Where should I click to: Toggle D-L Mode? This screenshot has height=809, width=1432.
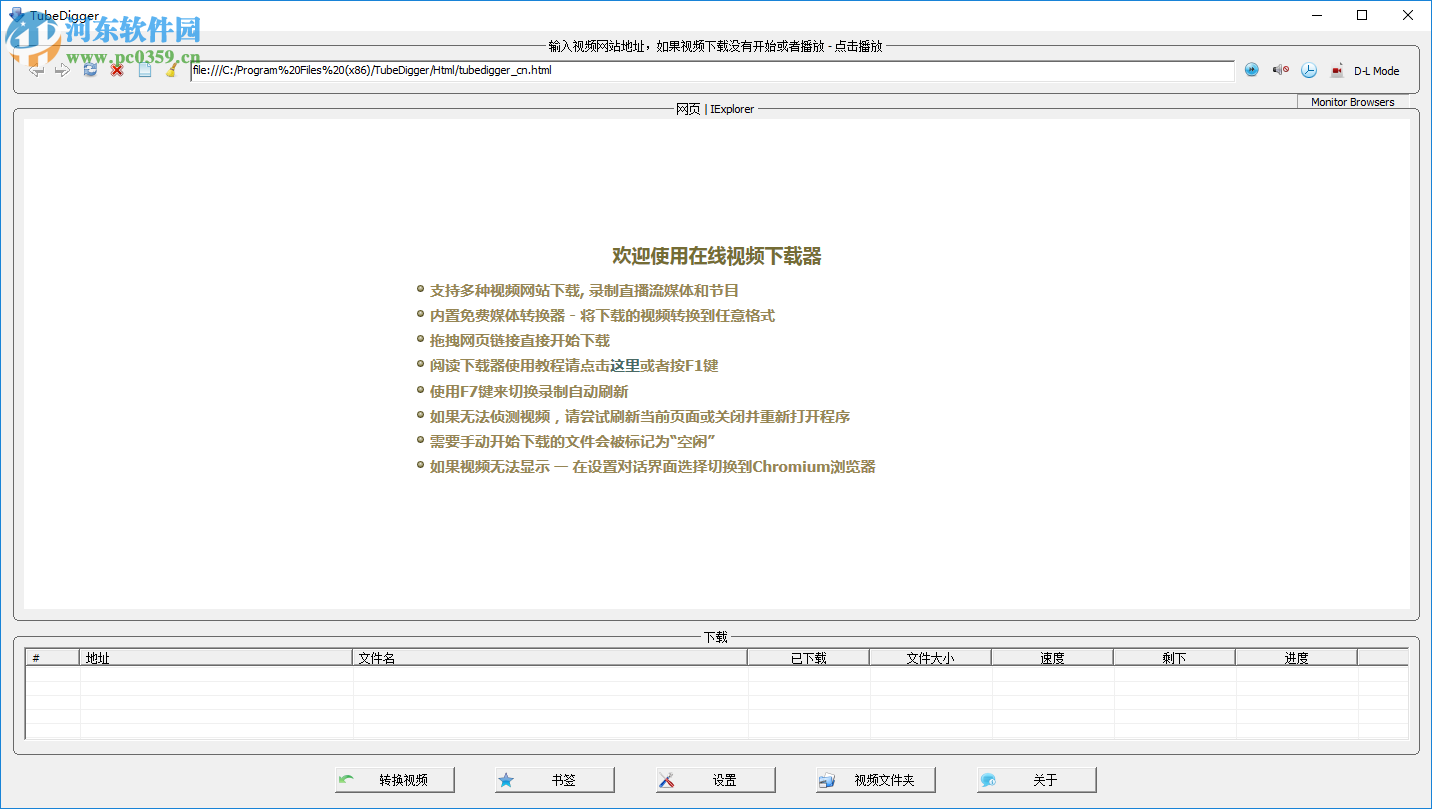(1377, 71)
